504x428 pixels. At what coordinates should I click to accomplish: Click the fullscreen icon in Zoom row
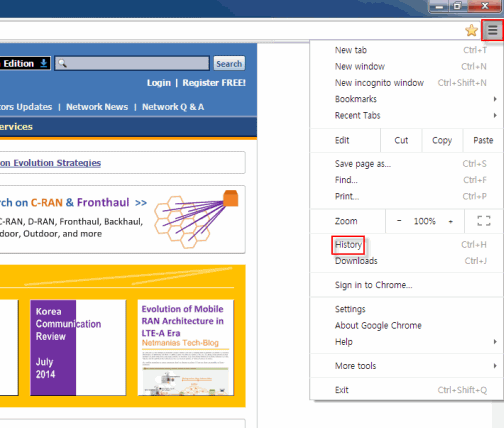click(x=484, y=221)
